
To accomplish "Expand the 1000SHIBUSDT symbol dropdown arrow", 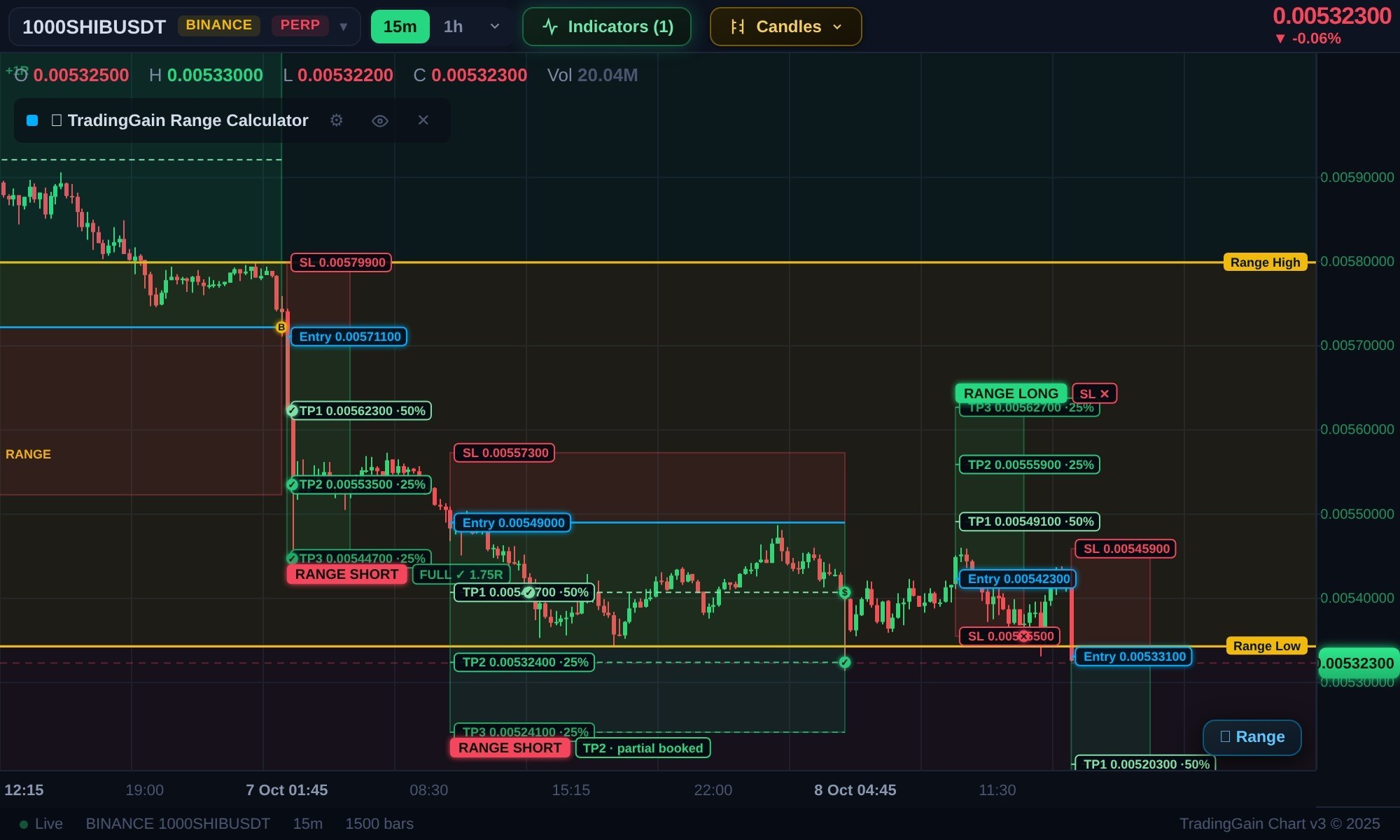I will pyautogui.click(x=343, y=27).
